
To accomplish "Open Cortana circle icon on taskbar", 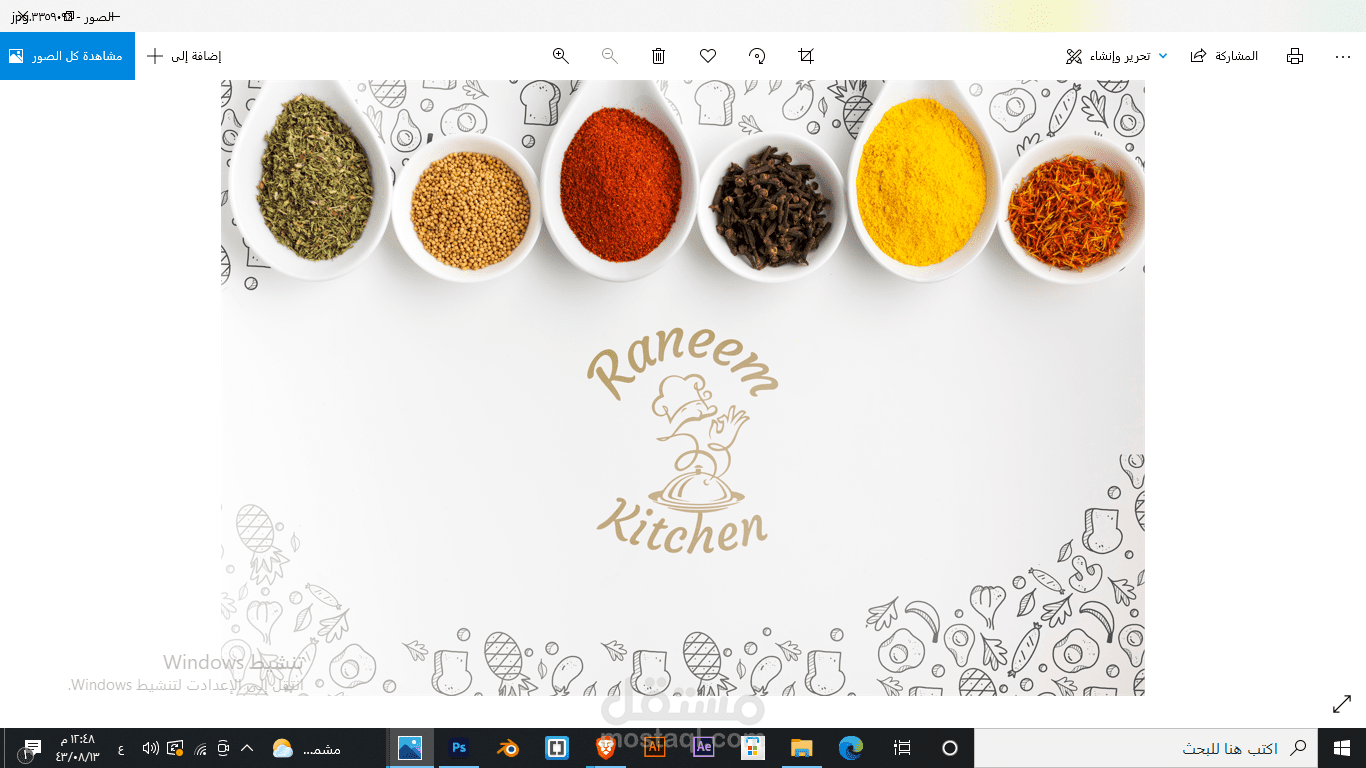I will point(950,748).
